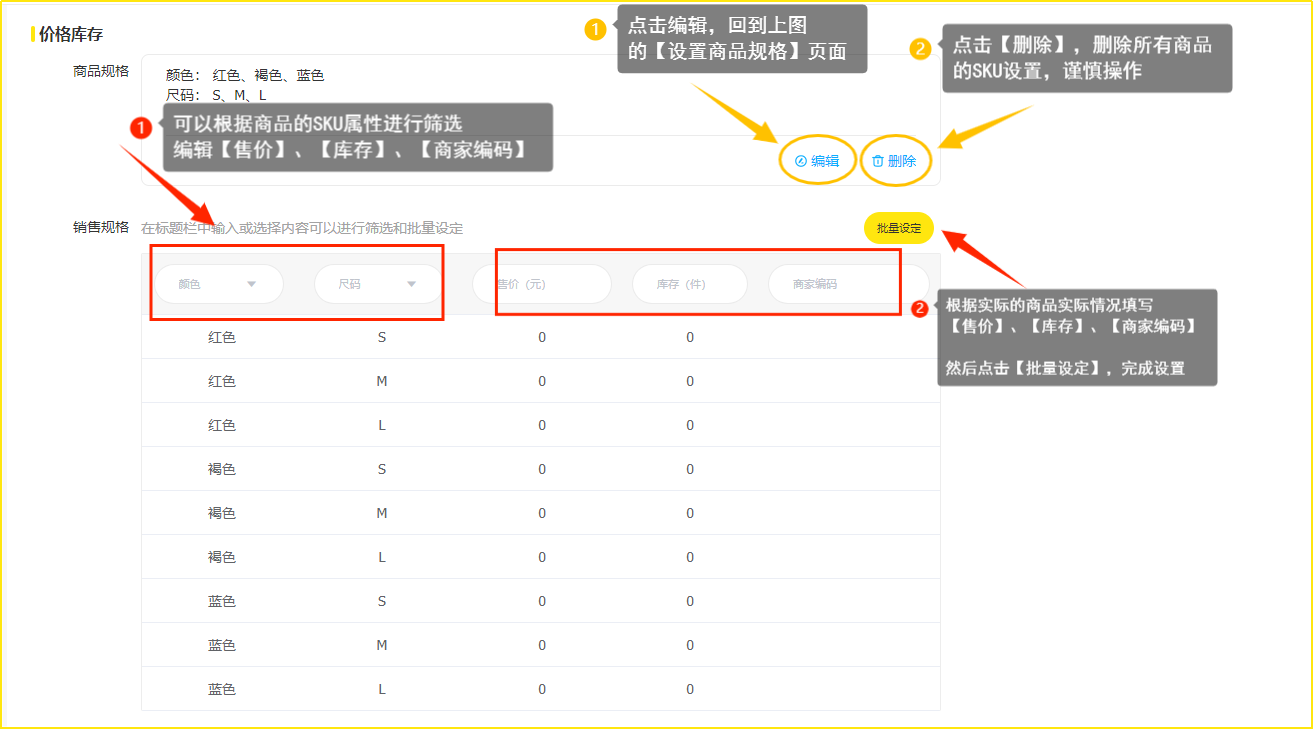Click the red number 1 annotation badge
The image size is (1314, 730).
pyautogui.click(x=142, y=127)
